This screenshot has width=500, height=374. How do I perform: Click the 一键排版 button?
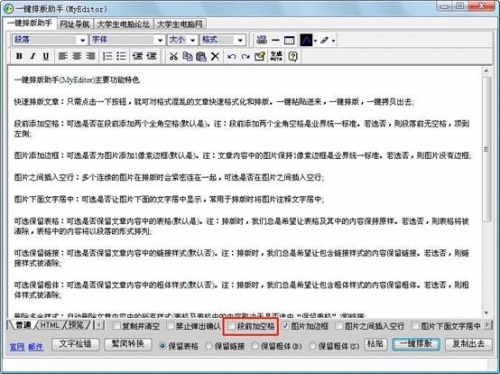coord(416,344)
